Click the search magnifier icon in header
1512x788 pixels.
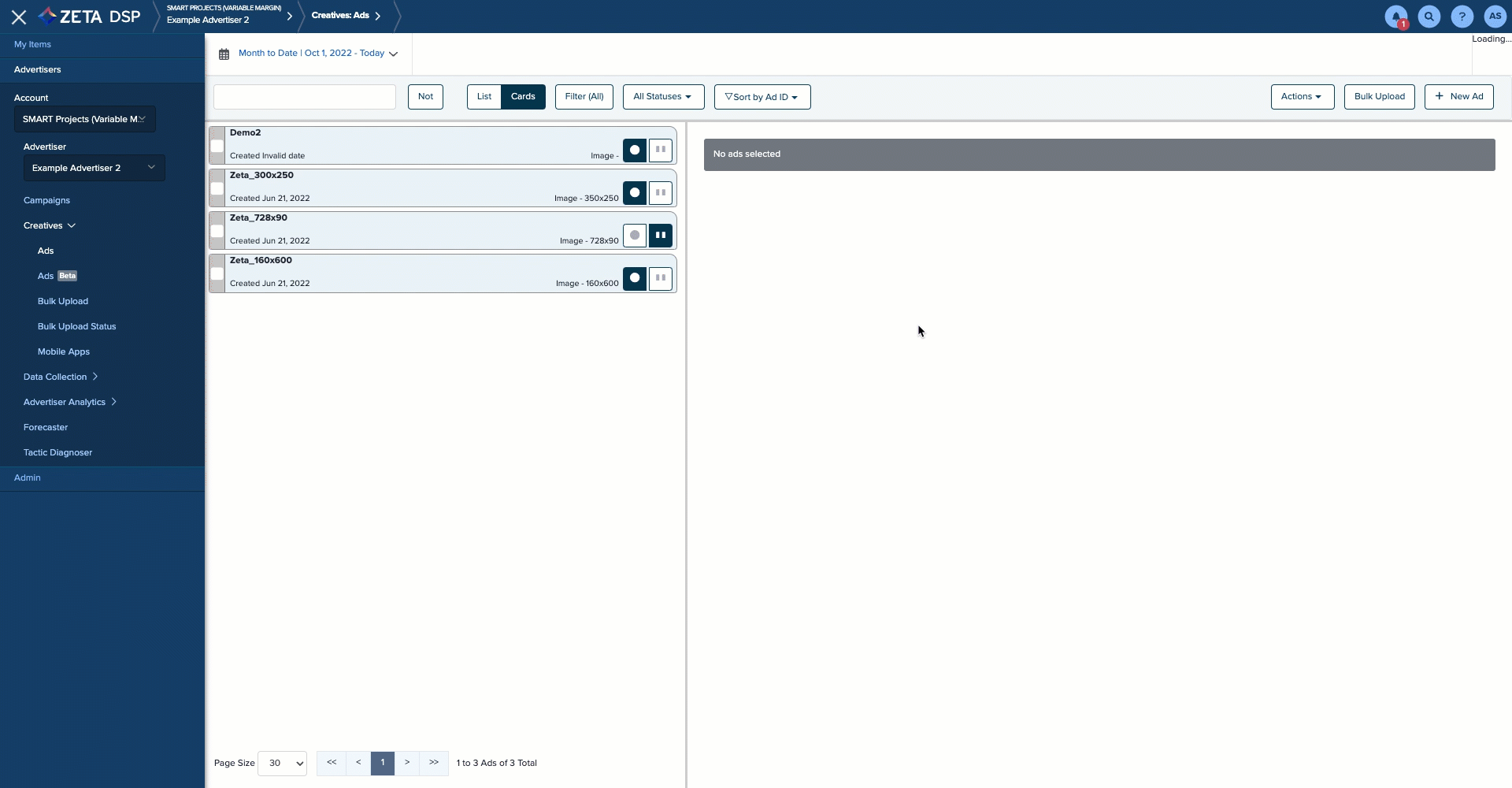click(x=1429, y=17)
